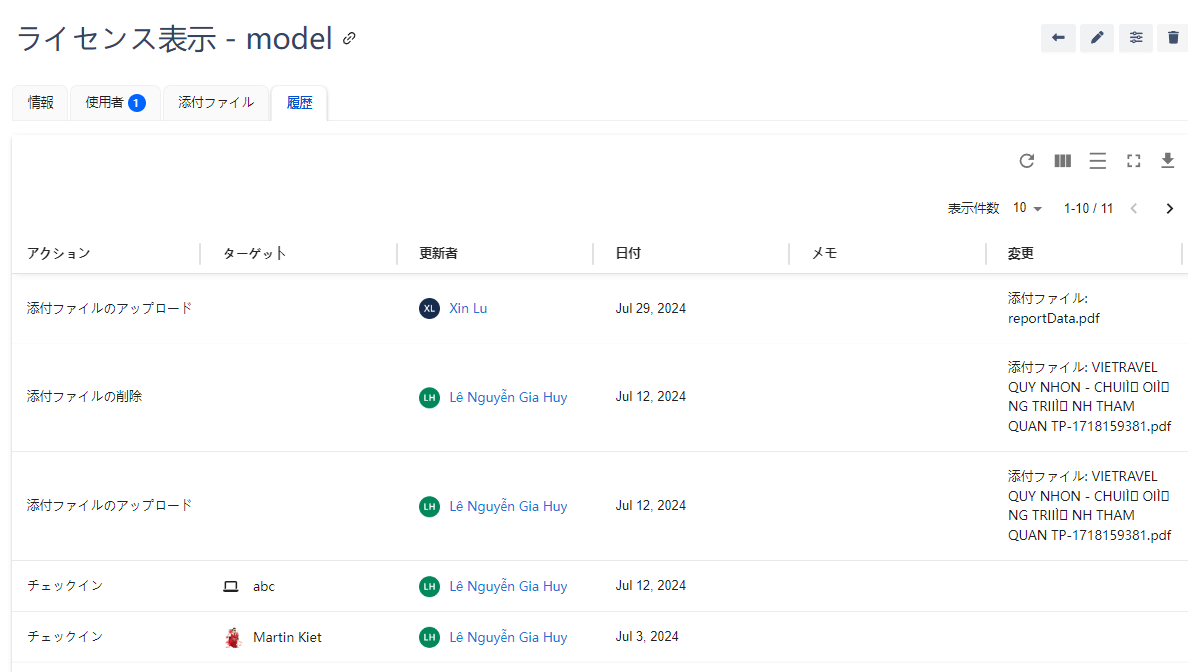Switch to the 情報 tab
Image resolution: width=1188 pixels, height=672 pixels.
(41, 102)
